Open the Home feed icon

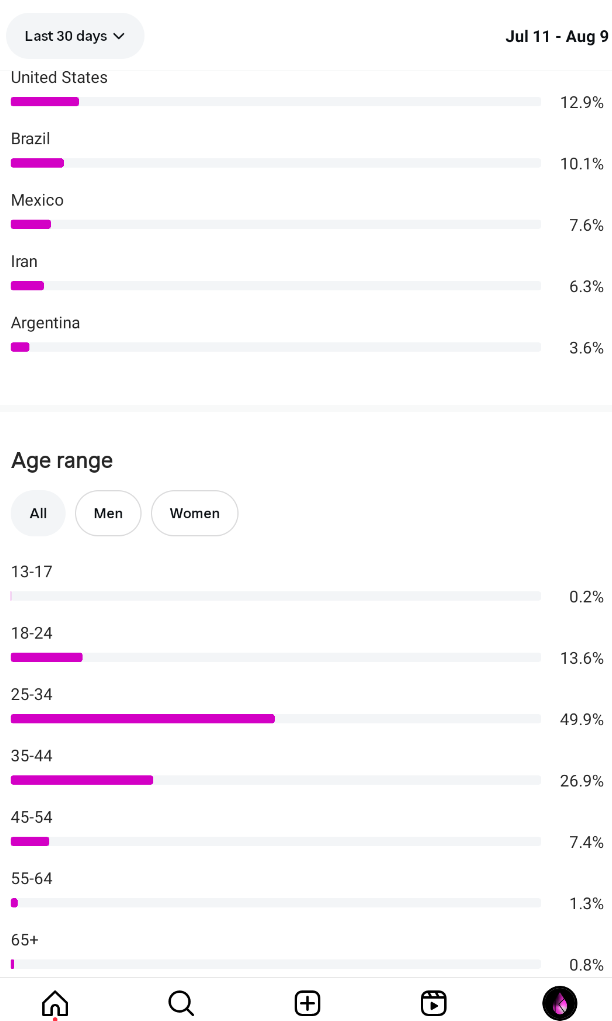pos(55,1002)
